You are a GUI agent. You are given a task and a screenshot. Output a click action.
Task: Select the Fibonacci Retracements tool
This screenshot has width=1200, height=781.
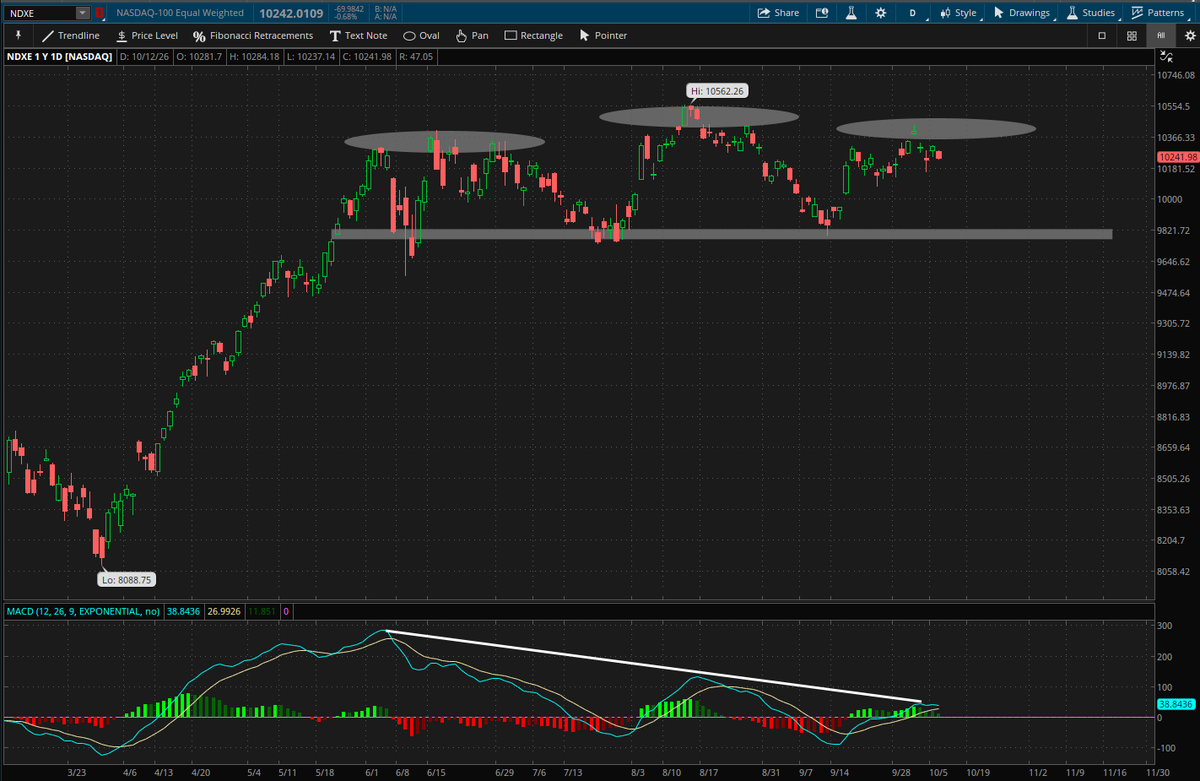coord(253,35)
